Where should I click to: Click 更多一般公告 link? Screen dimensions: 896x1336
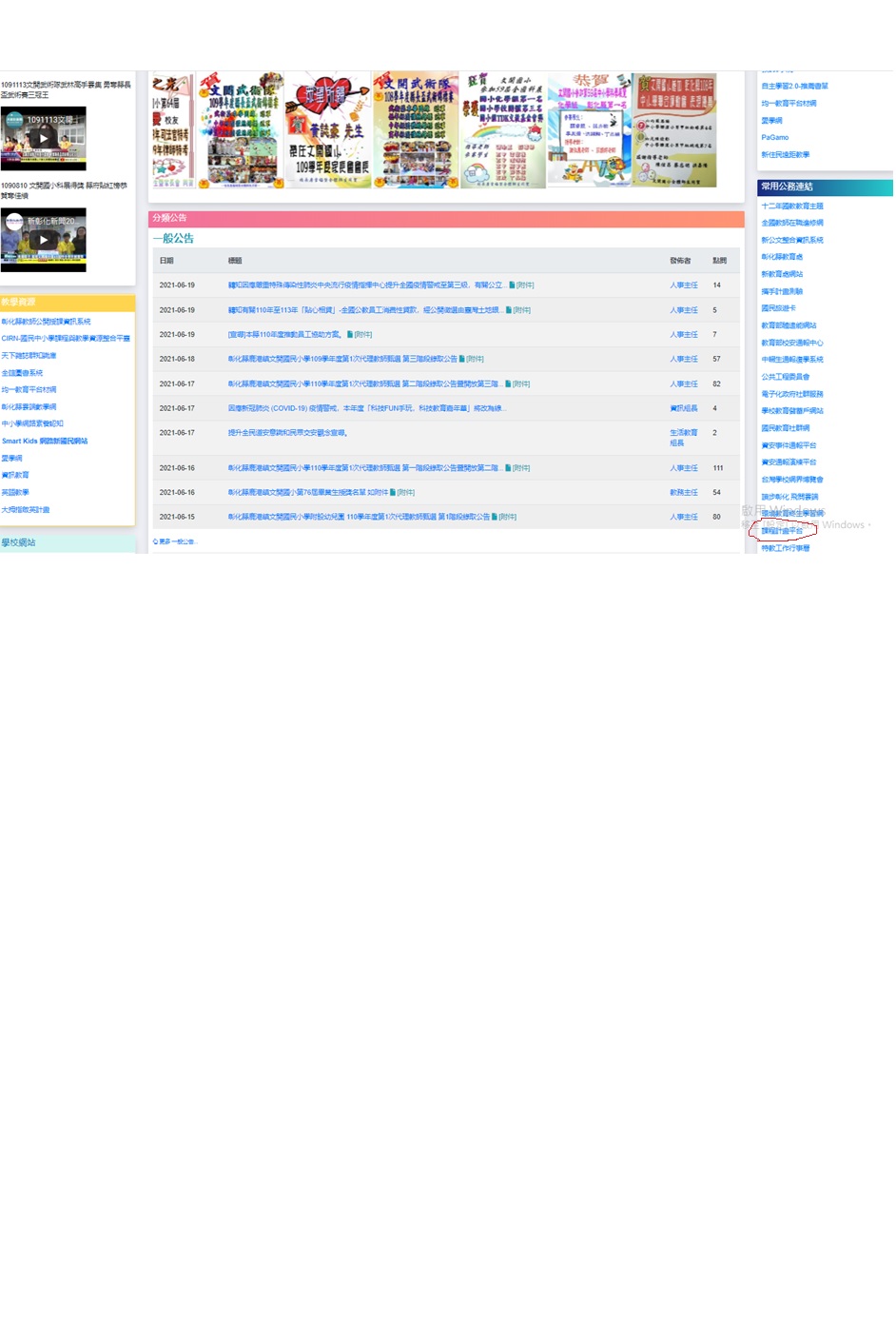pos(178,542)
